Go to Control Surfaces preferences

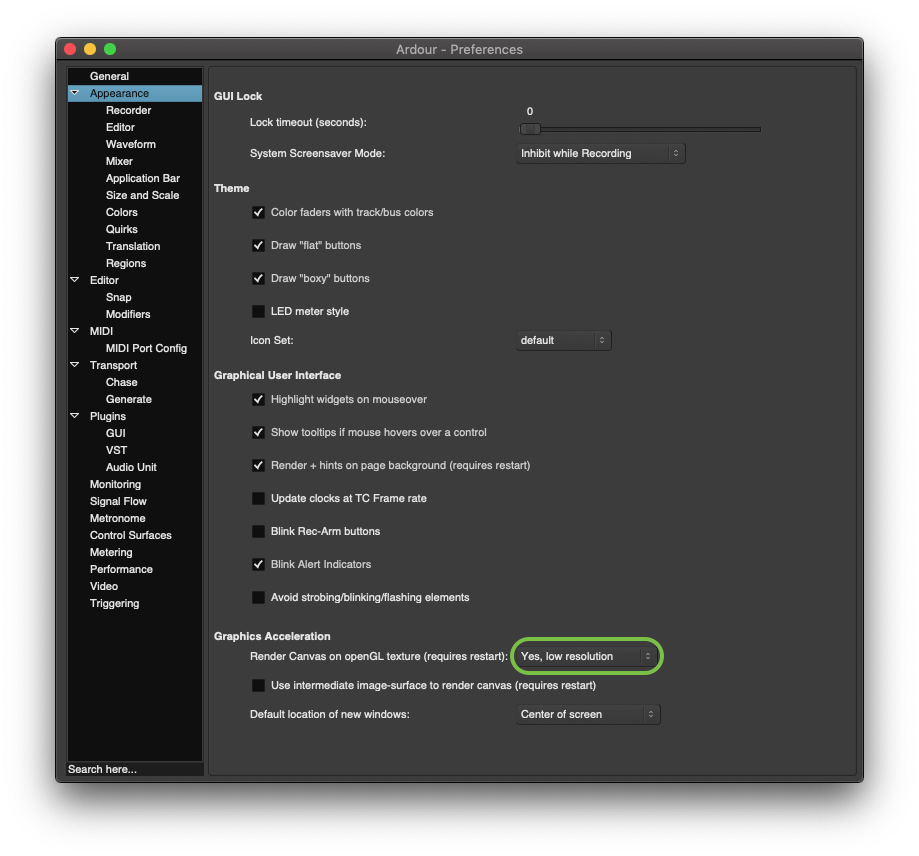(130, 535)
